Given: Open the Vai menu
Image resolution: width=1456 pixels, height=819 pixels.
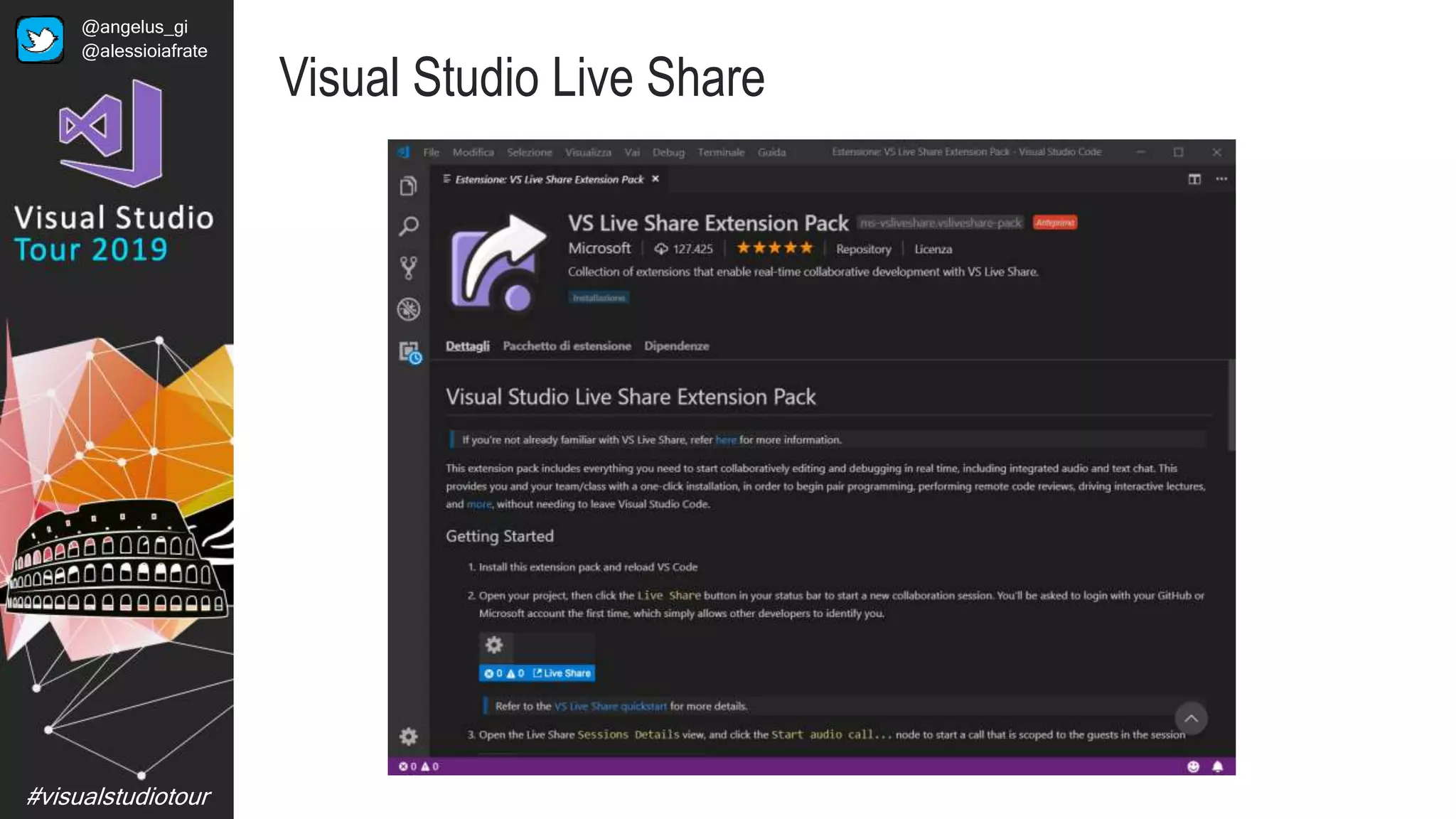Looking at the screenshot, I should [x=632, y=152].
